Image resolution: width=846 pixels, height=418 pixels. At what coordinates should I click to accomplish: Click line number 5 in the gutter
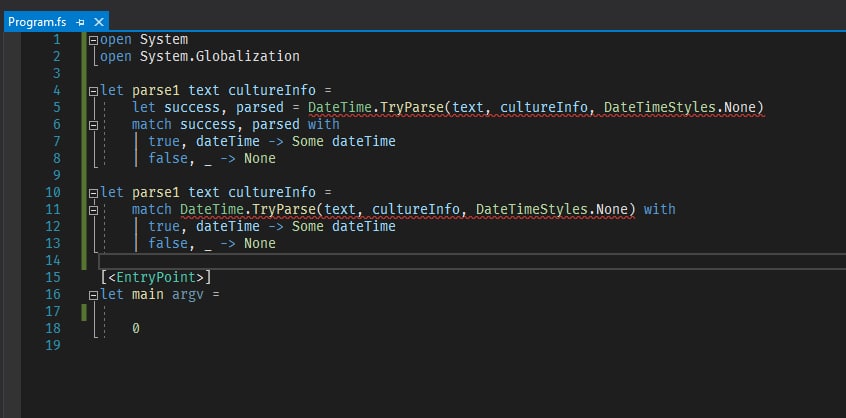coord(57,107)
